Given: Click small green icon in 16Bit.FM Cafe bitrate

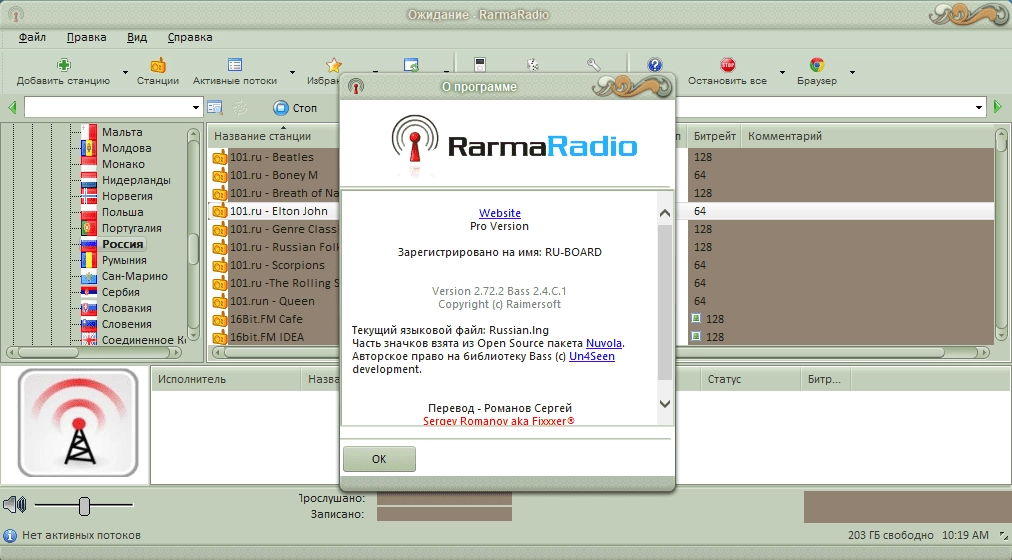Looking at the screenshot, I should pos(696,319).
